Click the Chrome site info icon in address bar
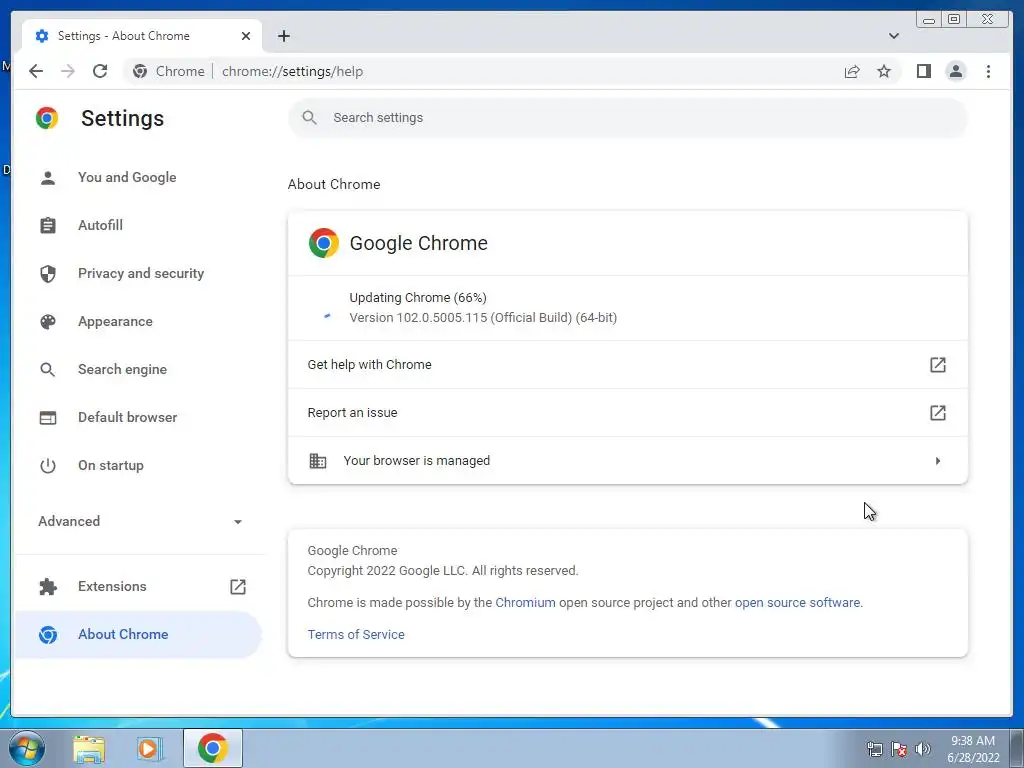This screenshot has width=1024, height=768. coord(140,71)
